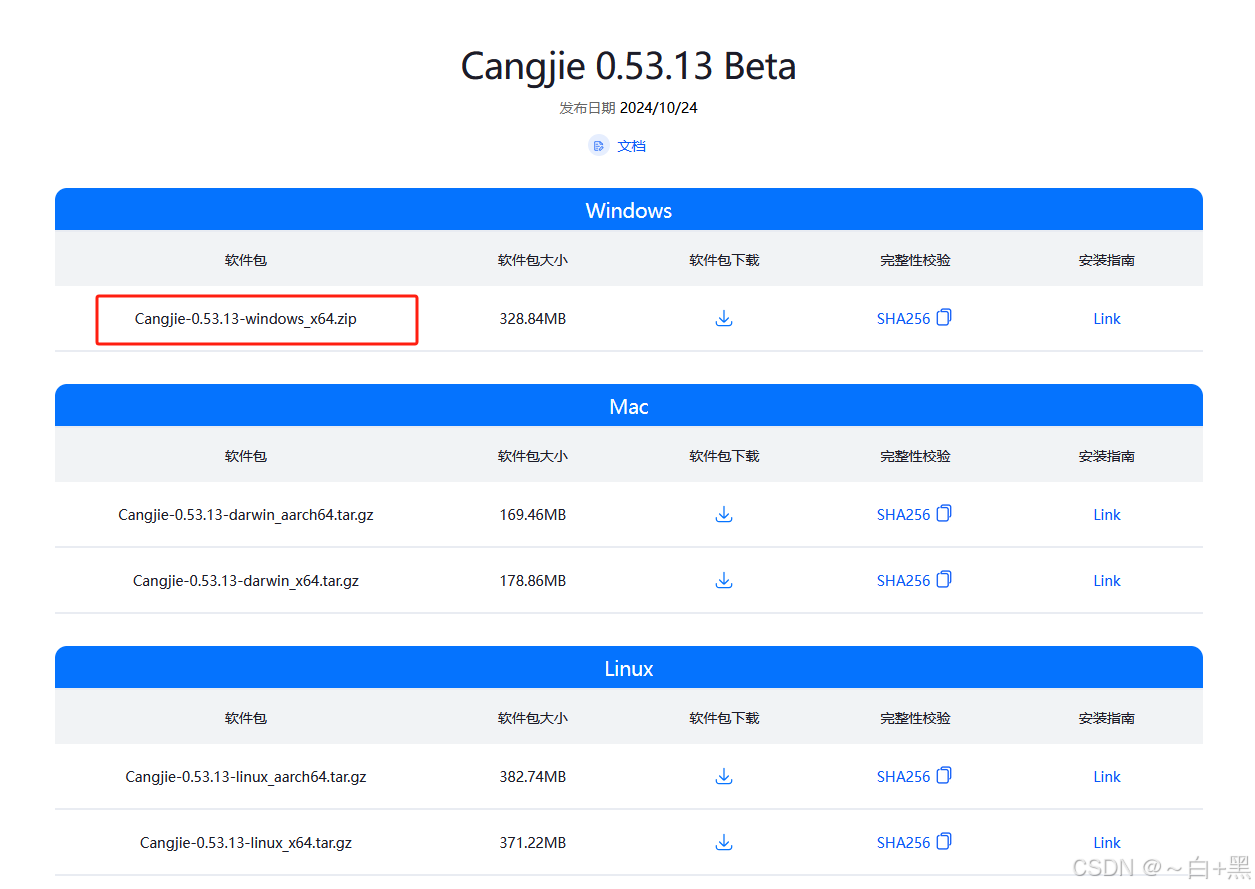Viewport: 1255px width, 889px height.
Task: Click the Windows section header
Action: [629, 210]
